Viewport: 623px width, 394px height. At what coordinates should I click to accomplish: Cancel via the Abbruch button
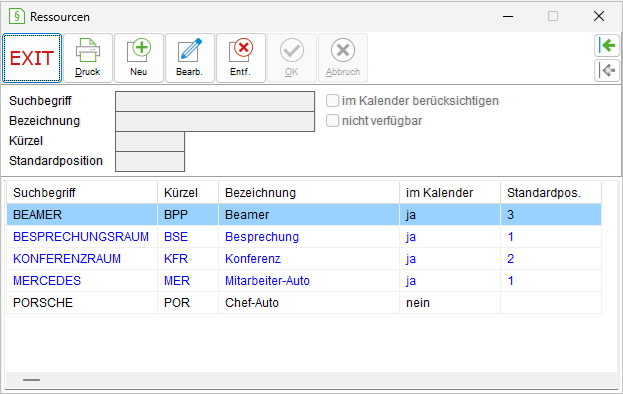pyautogui.click(x=342, y=58)
